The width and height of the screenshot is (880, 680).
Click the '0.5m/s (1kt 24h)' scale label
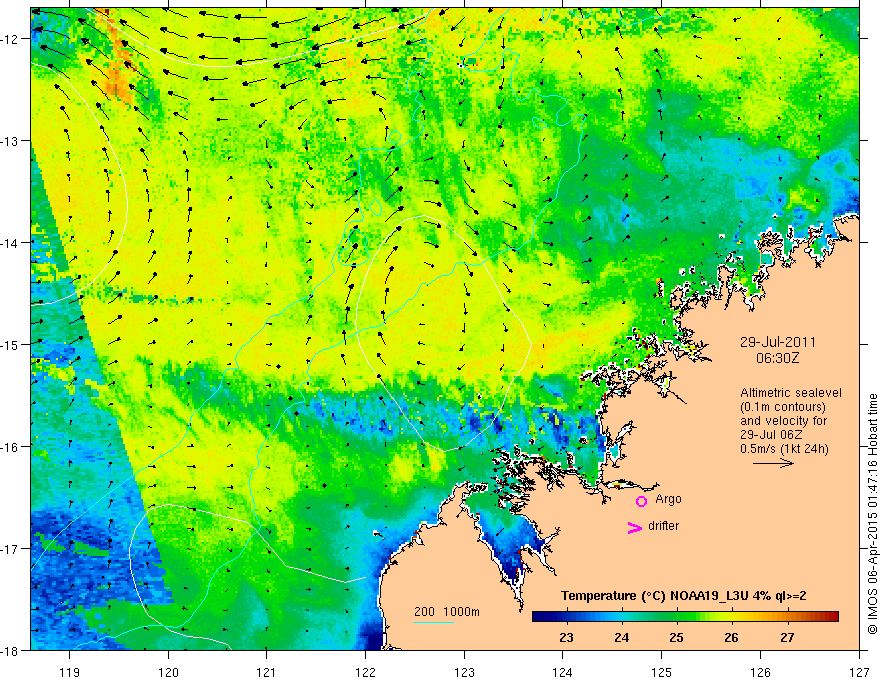[785, 449]
